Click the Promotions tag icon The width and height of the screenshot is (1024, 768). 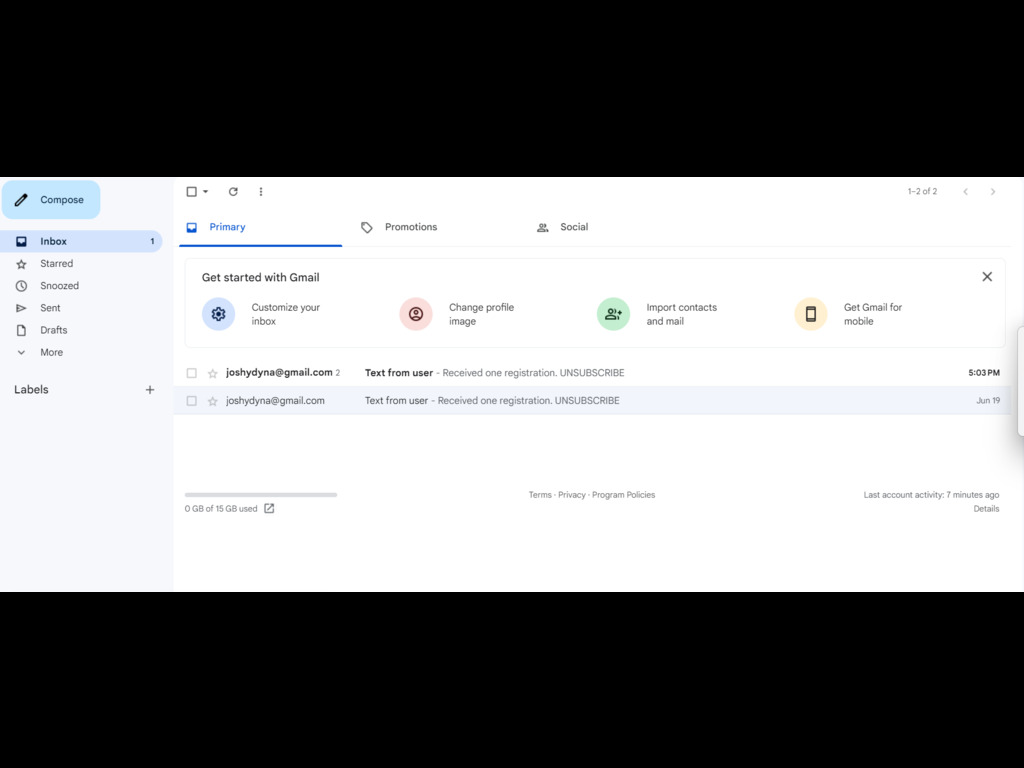pyautogui.click(x=366, y=227)
